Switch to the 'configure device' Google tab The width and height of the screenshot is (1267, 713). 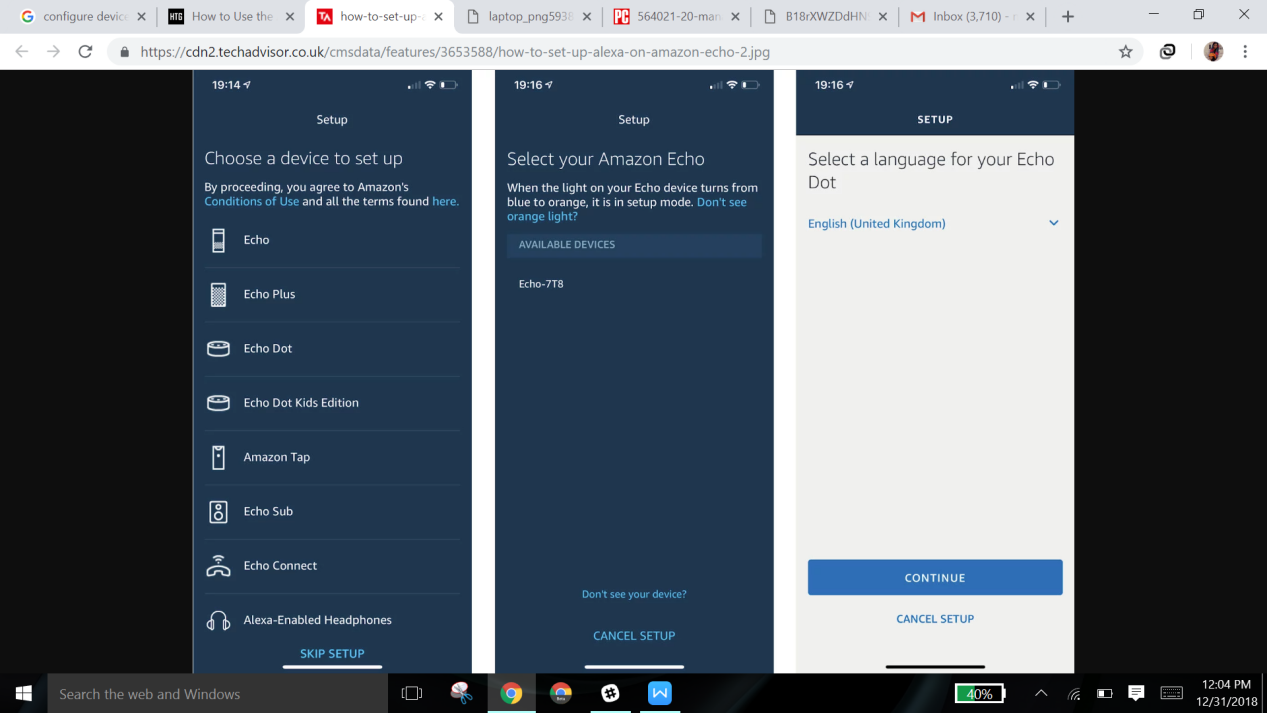(x=84, y=17)
